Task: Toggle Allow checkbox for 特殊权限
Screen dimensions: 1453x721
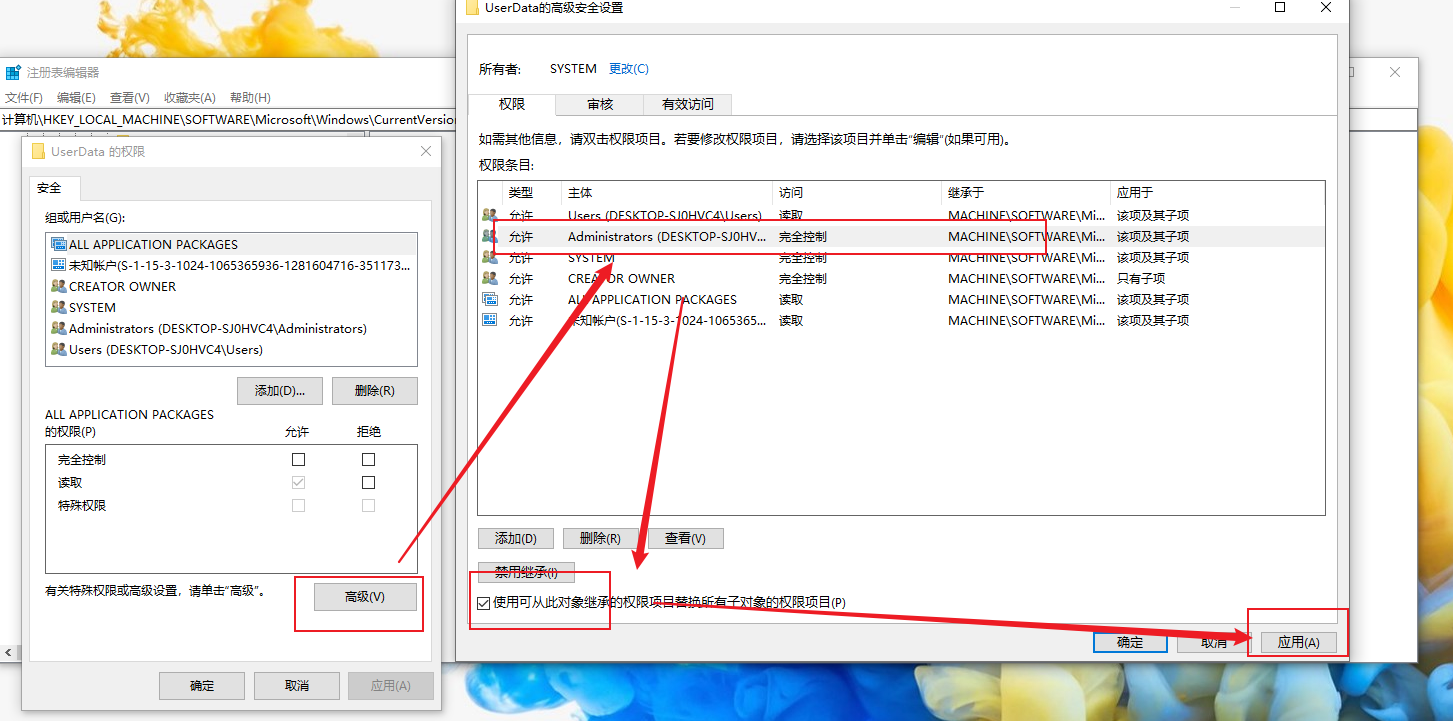Action: tap(298, 506)
